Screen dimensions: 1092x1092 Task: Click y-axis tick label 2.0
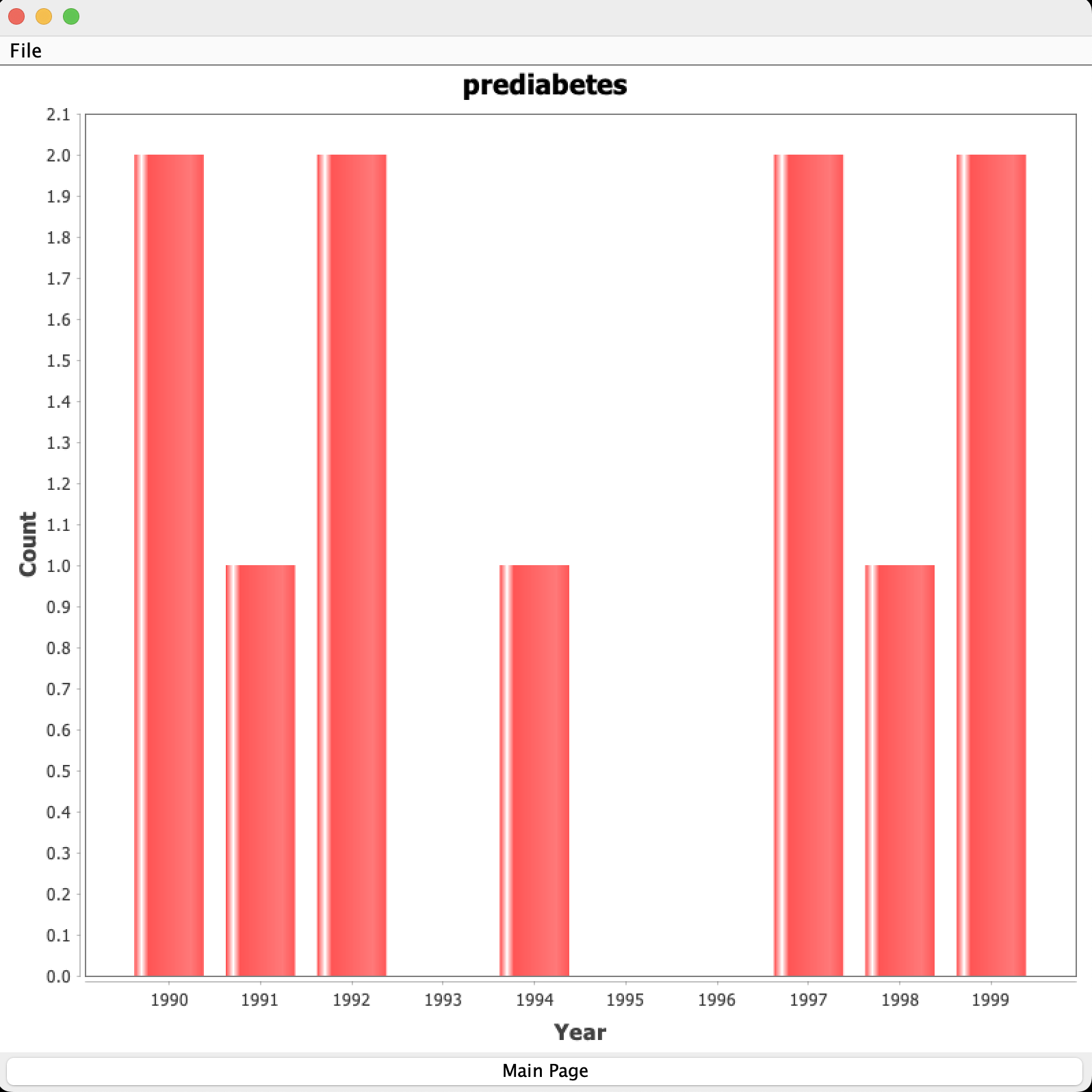pyautogui.click(x=58, y=155)
